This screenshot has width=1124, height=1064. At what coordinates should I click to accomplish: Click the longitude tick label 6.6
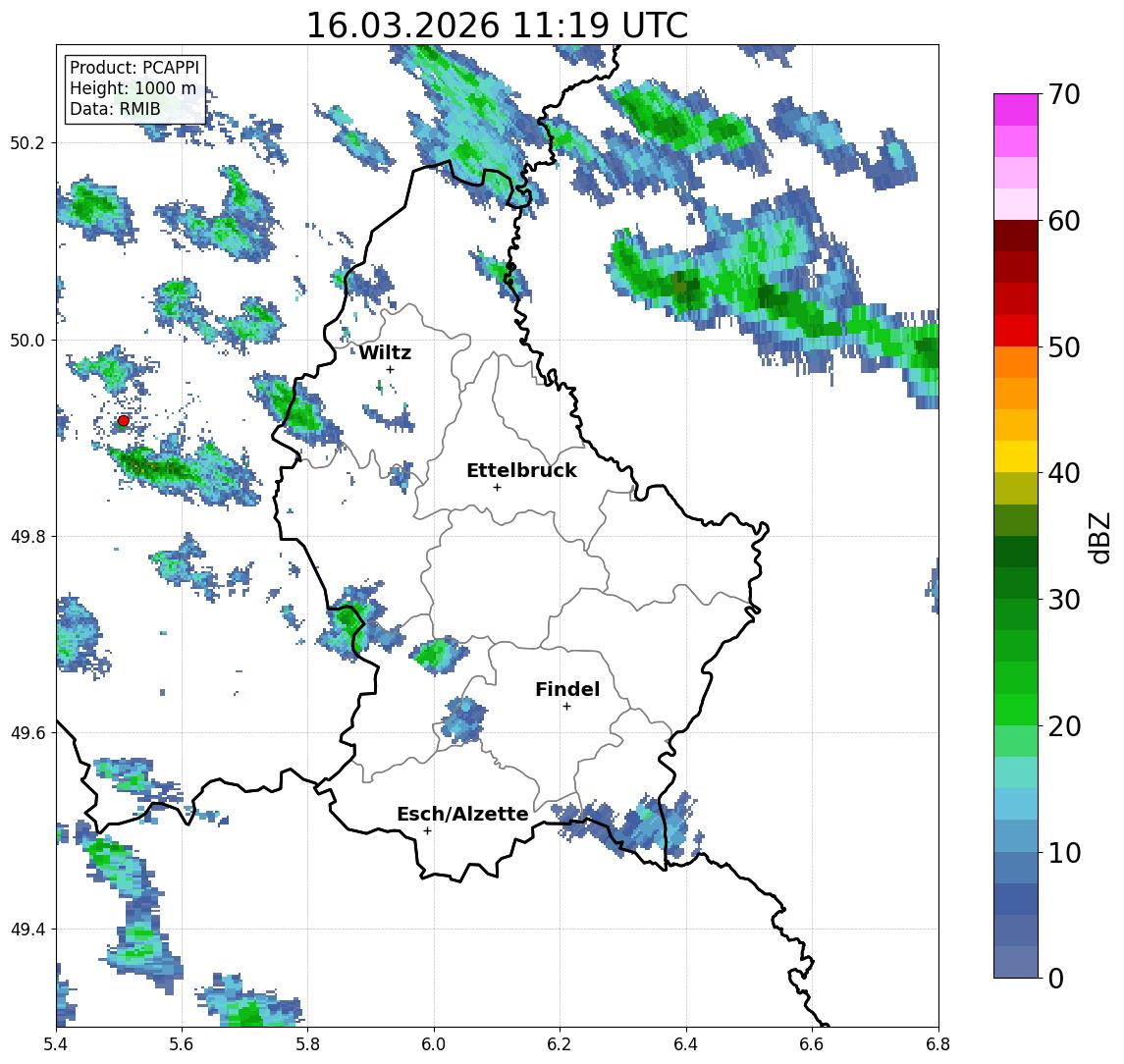[x=812, y=1044]
